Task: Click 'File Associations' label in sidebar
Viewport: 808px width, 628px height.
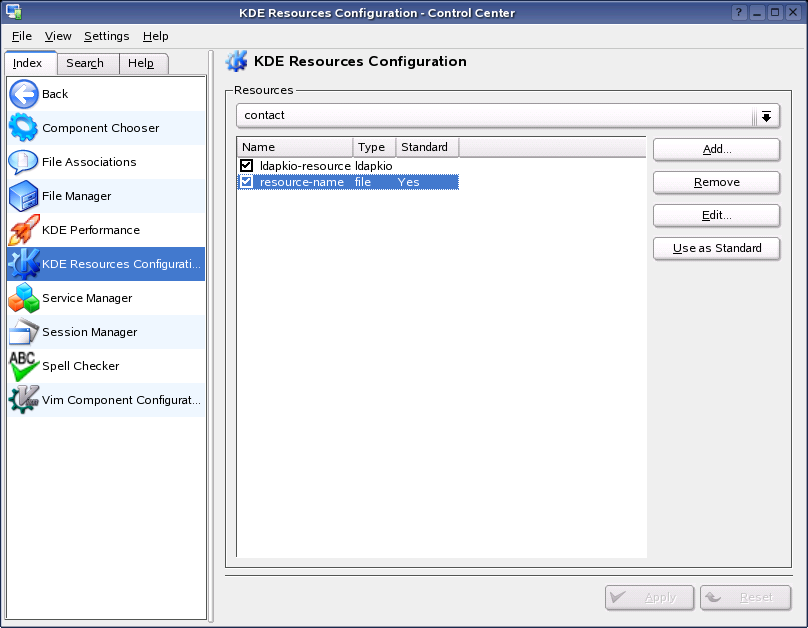Action: (x=89, y=162)
